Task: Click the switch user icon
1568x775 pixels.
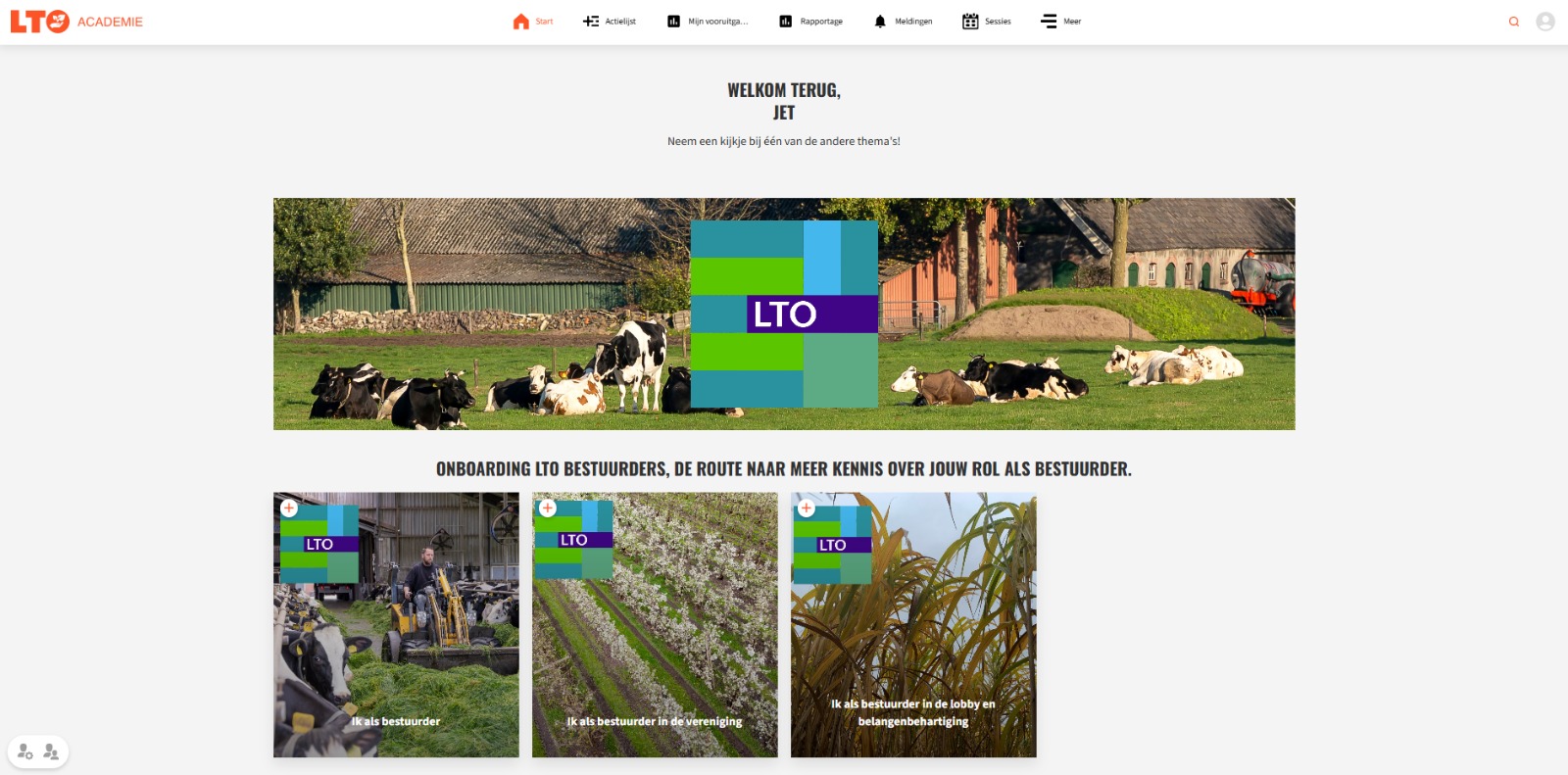Action: coord(51,752)
